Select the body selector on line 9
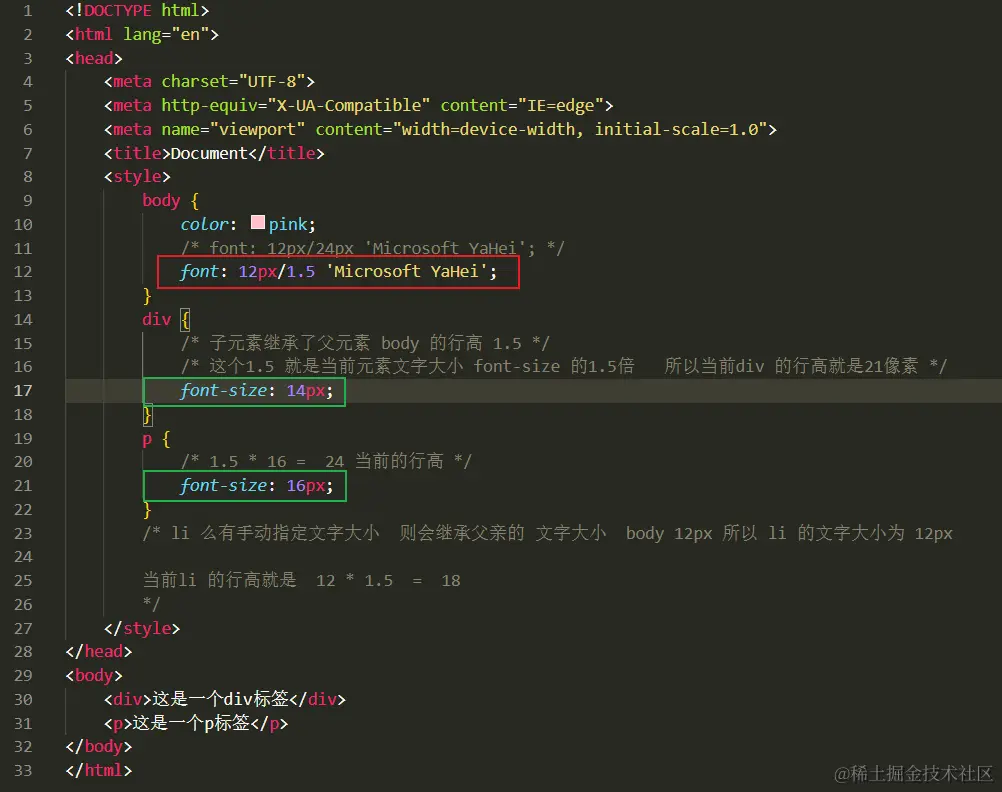The height and width of the screenshot is (792, 1002). [x=160, y=200]
